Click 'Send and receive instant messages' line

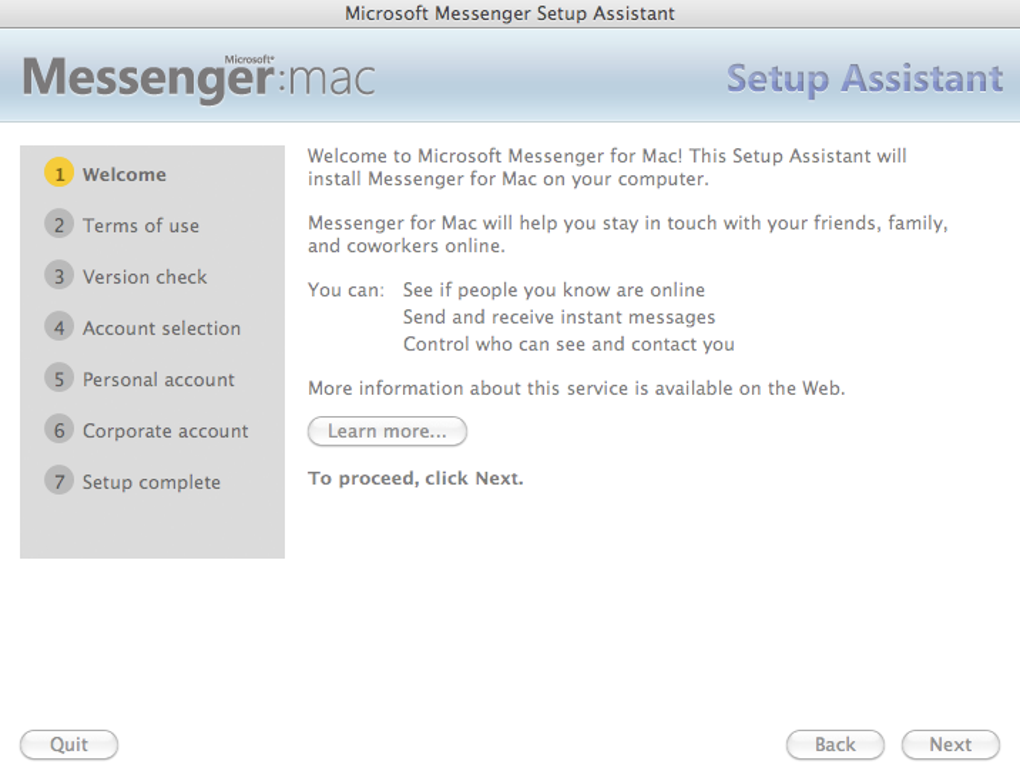559,317
